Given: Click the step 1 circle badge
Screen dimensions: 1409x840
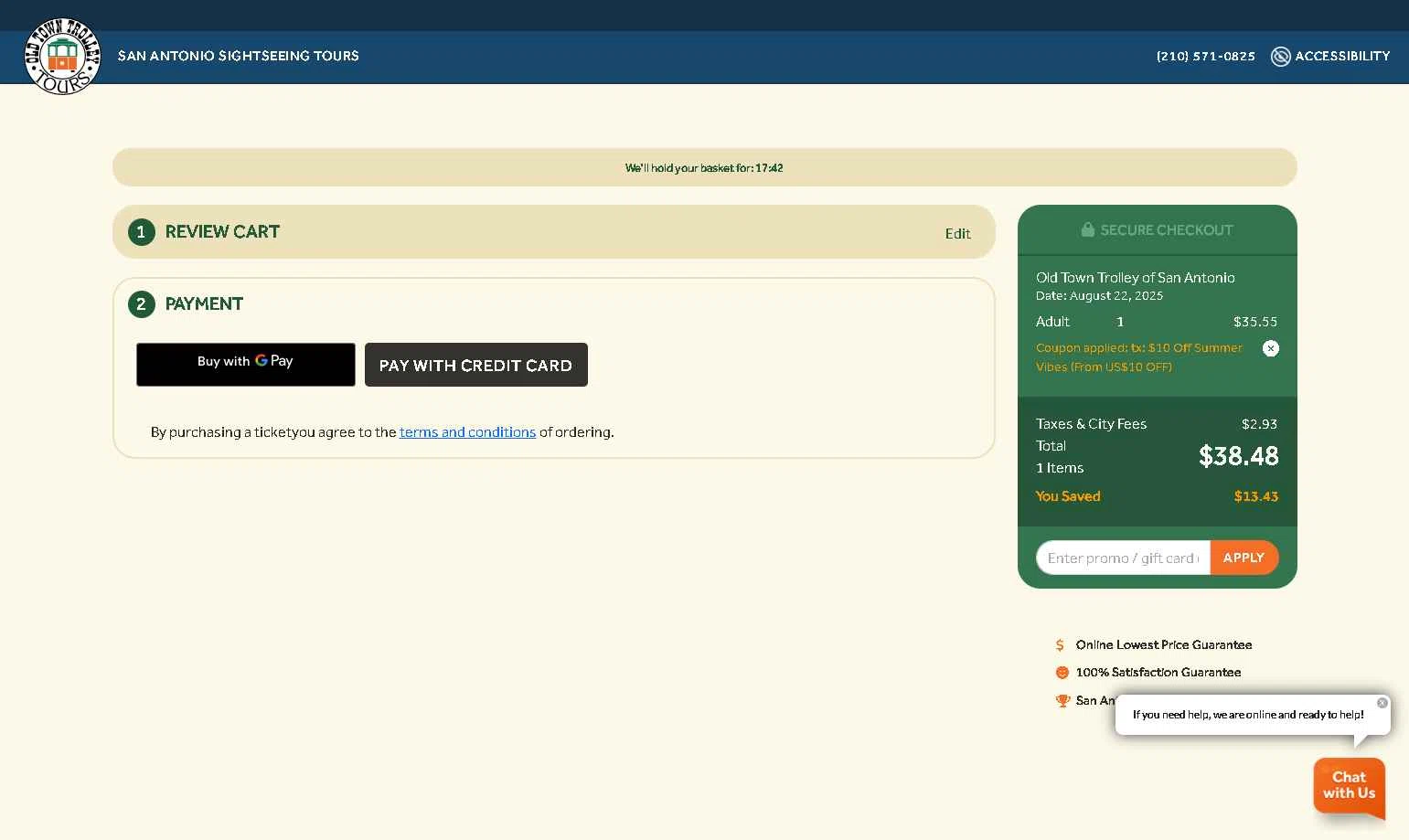Looking at the screenshot, I should [x=141, y=232].
